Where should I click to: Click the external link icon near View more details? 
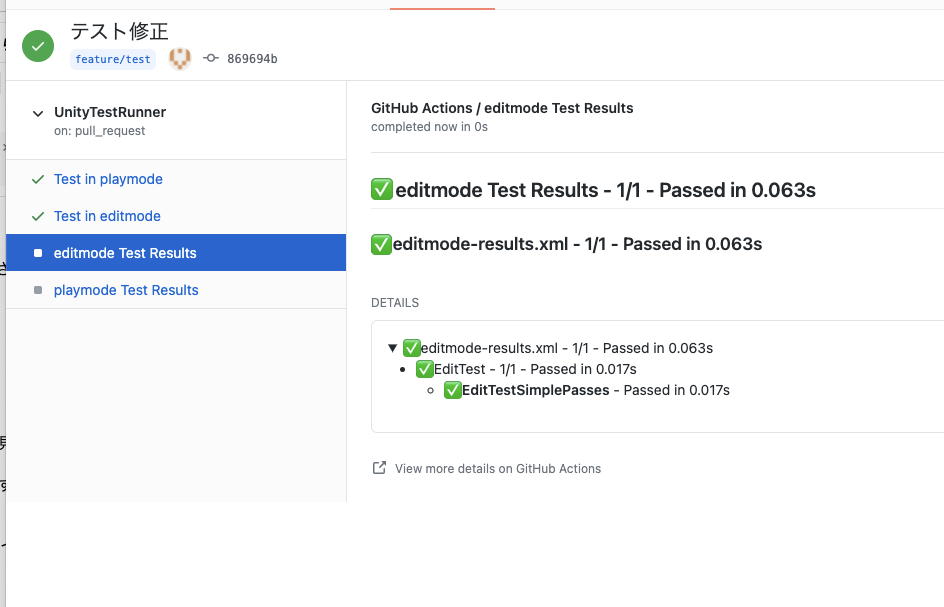click(x=379, y=468)
